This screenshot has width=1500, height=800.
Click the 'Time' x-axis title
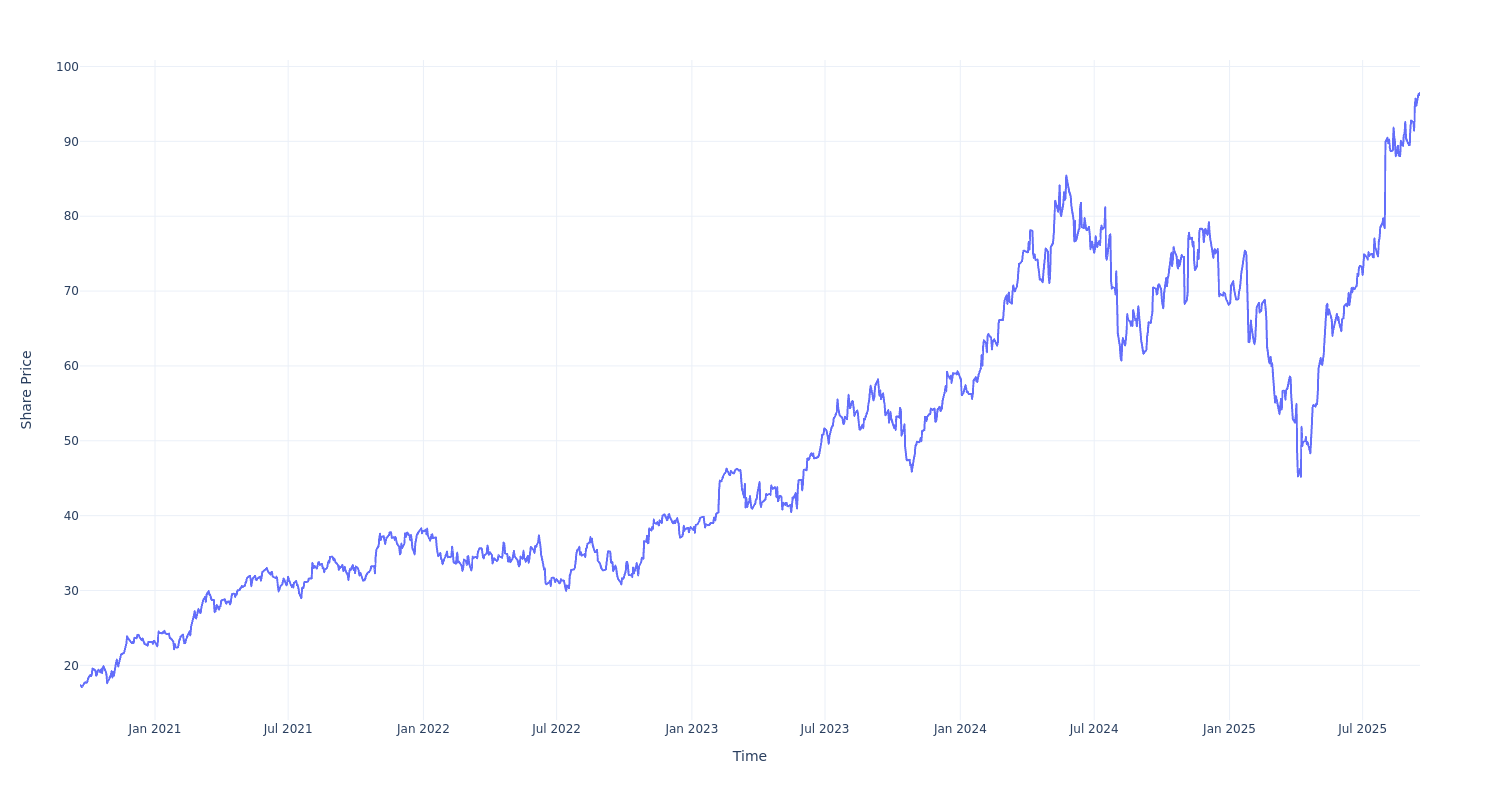pyautogui.click(x=749, y=756)
